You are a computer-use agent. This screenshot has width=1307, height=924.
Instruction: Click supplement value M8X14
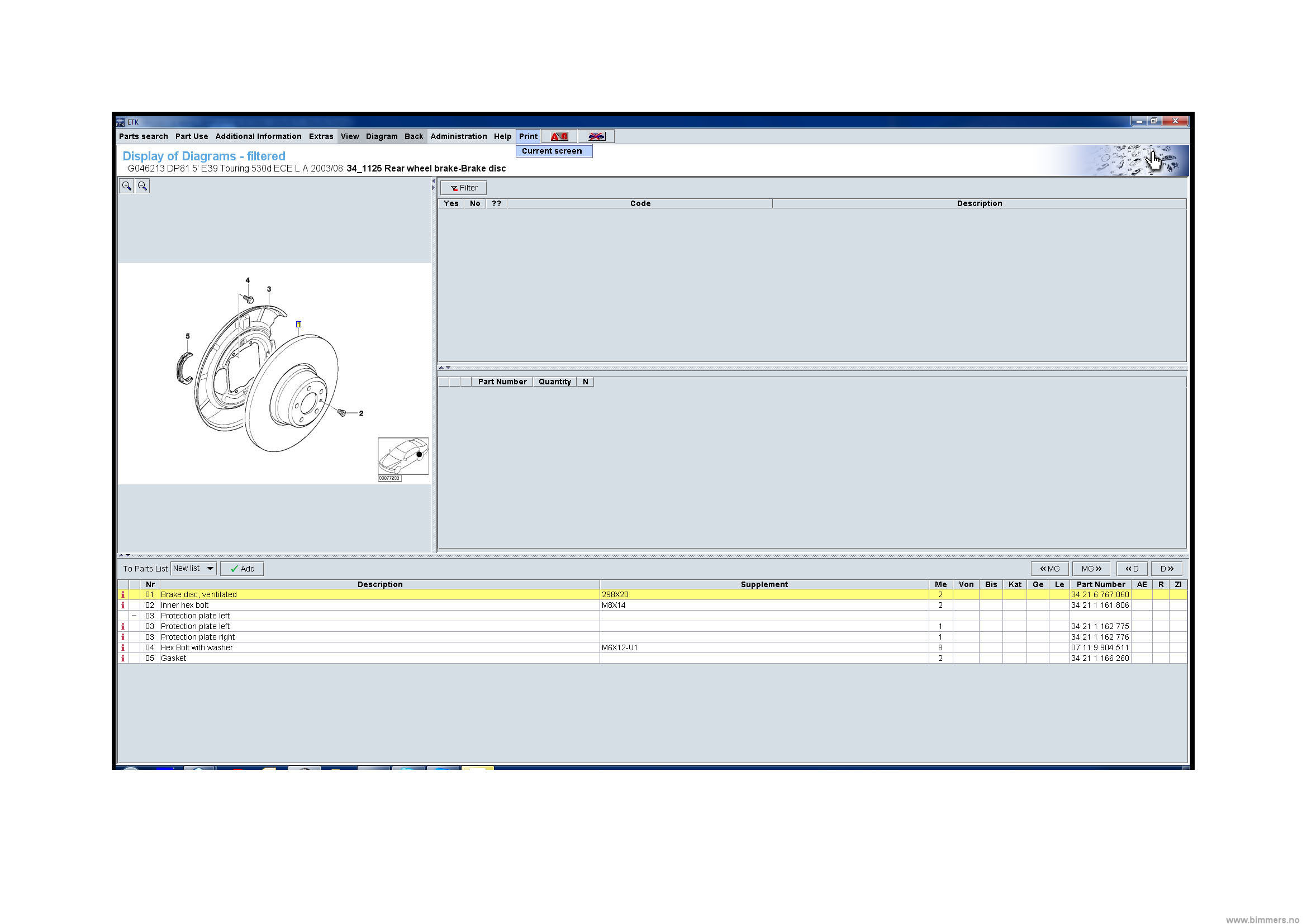click(614, 606)
